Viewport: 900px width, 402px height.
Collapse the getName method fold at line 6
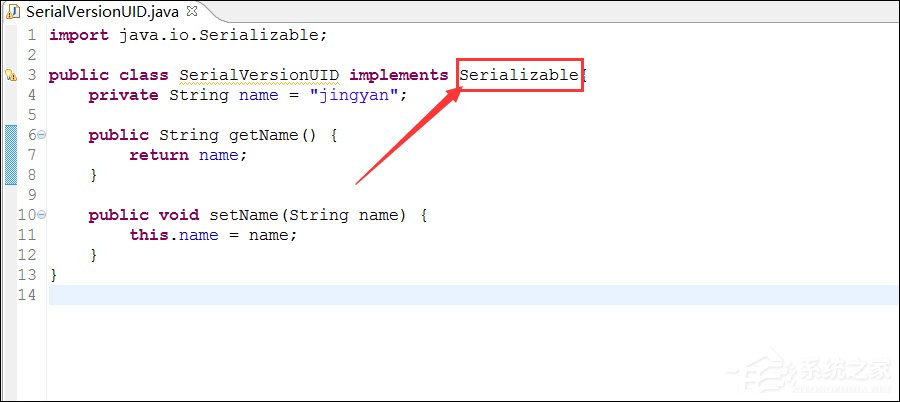coord(41,135)
